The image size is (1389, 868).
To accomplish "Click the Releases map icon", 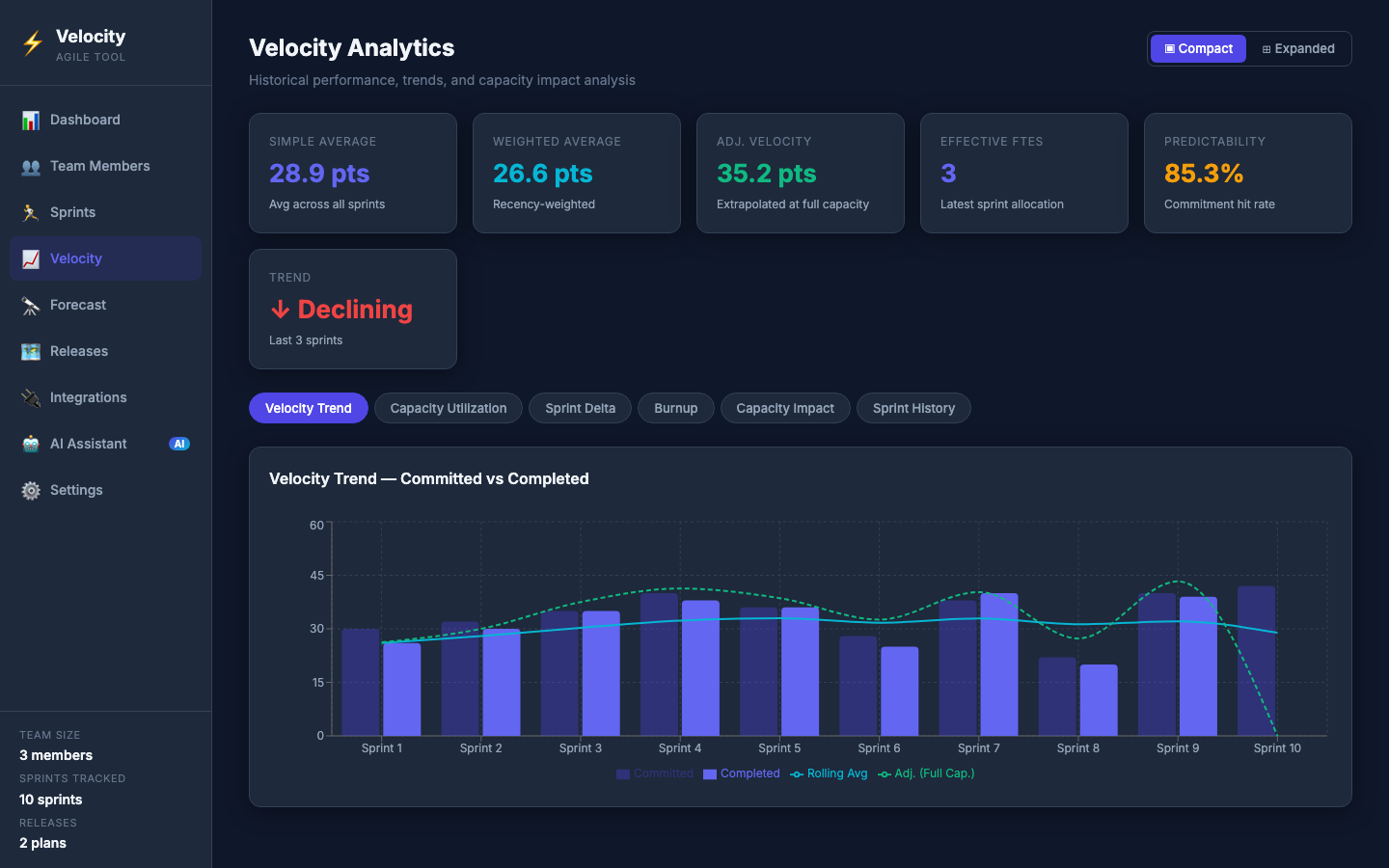I will click(31, 351).
